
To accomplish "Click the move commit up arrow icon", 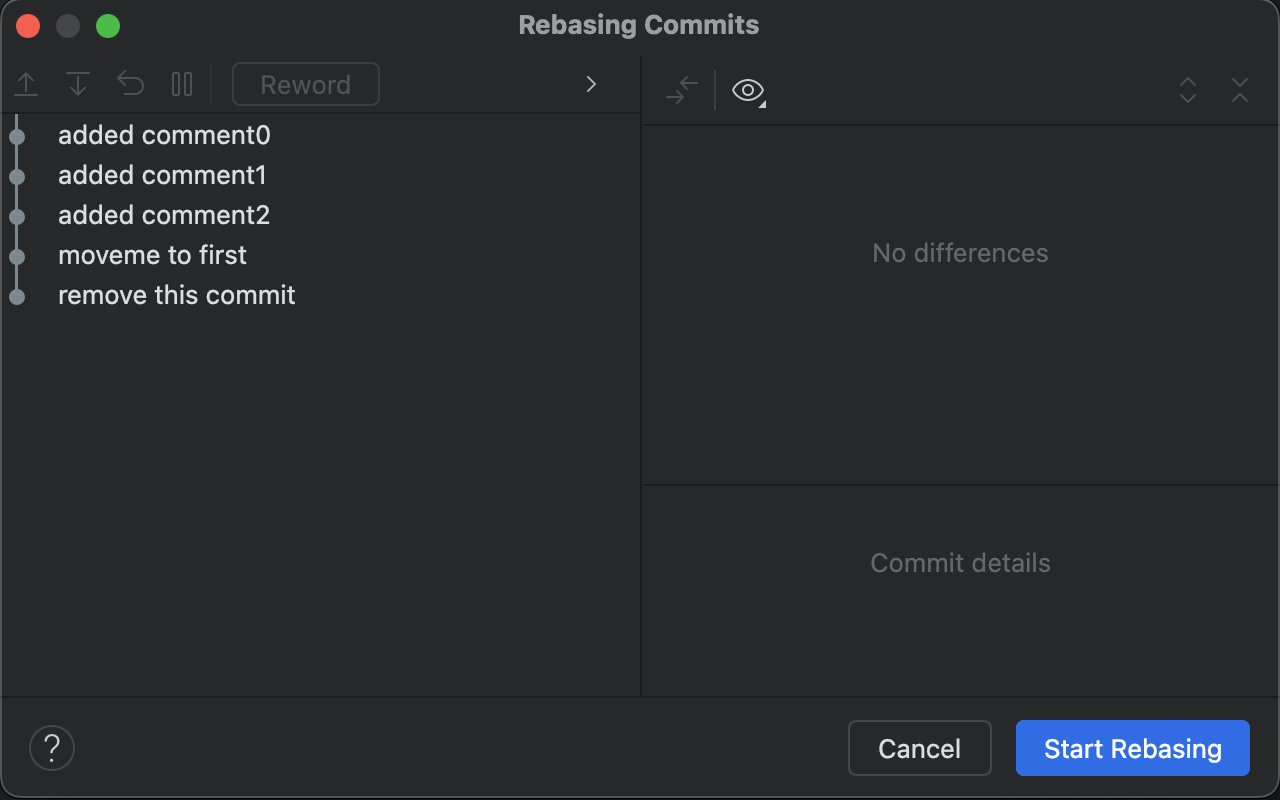I will click(x=26, y=85).
